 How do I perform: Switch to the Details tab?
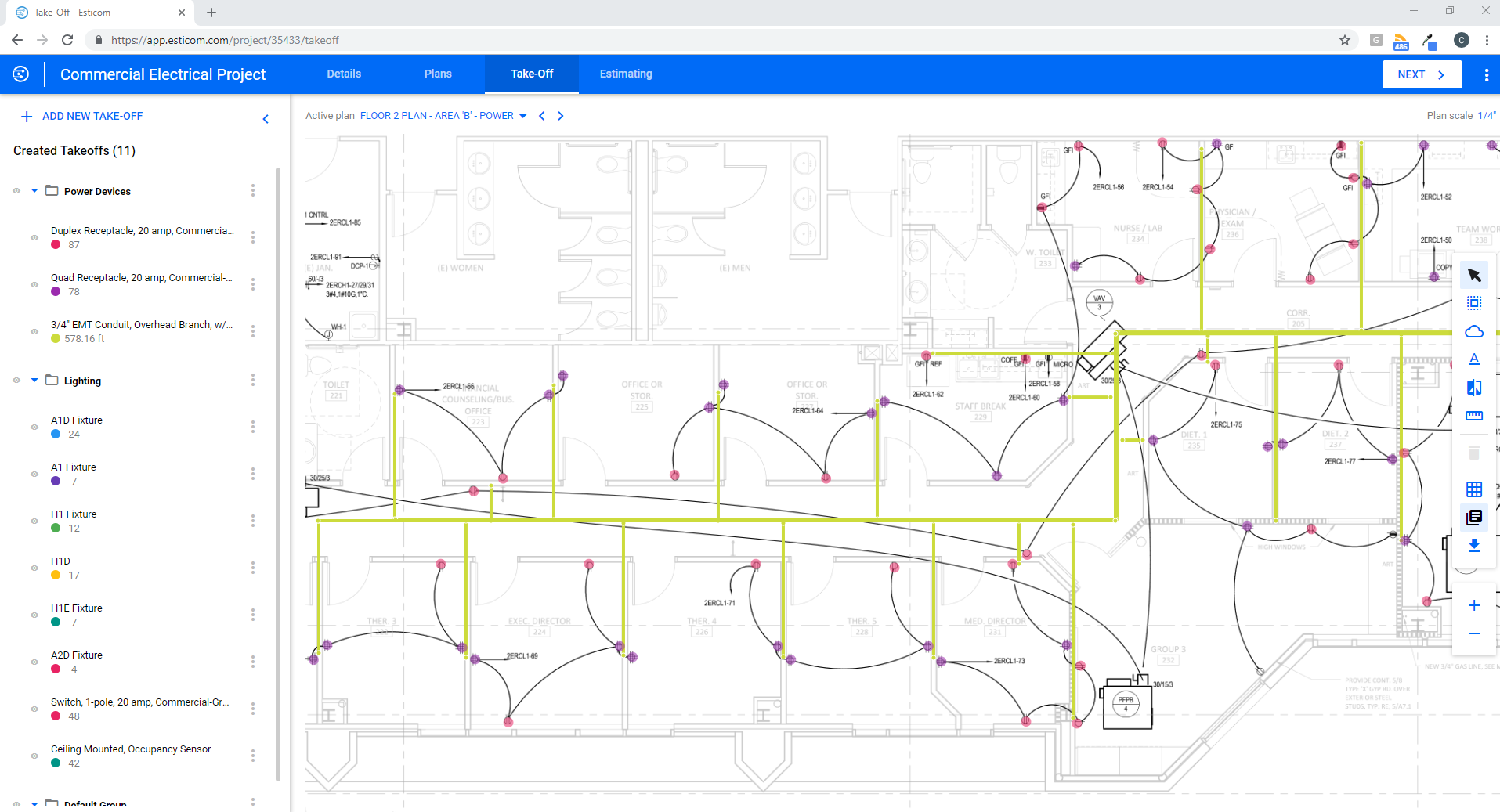click(x=344, y=74)
